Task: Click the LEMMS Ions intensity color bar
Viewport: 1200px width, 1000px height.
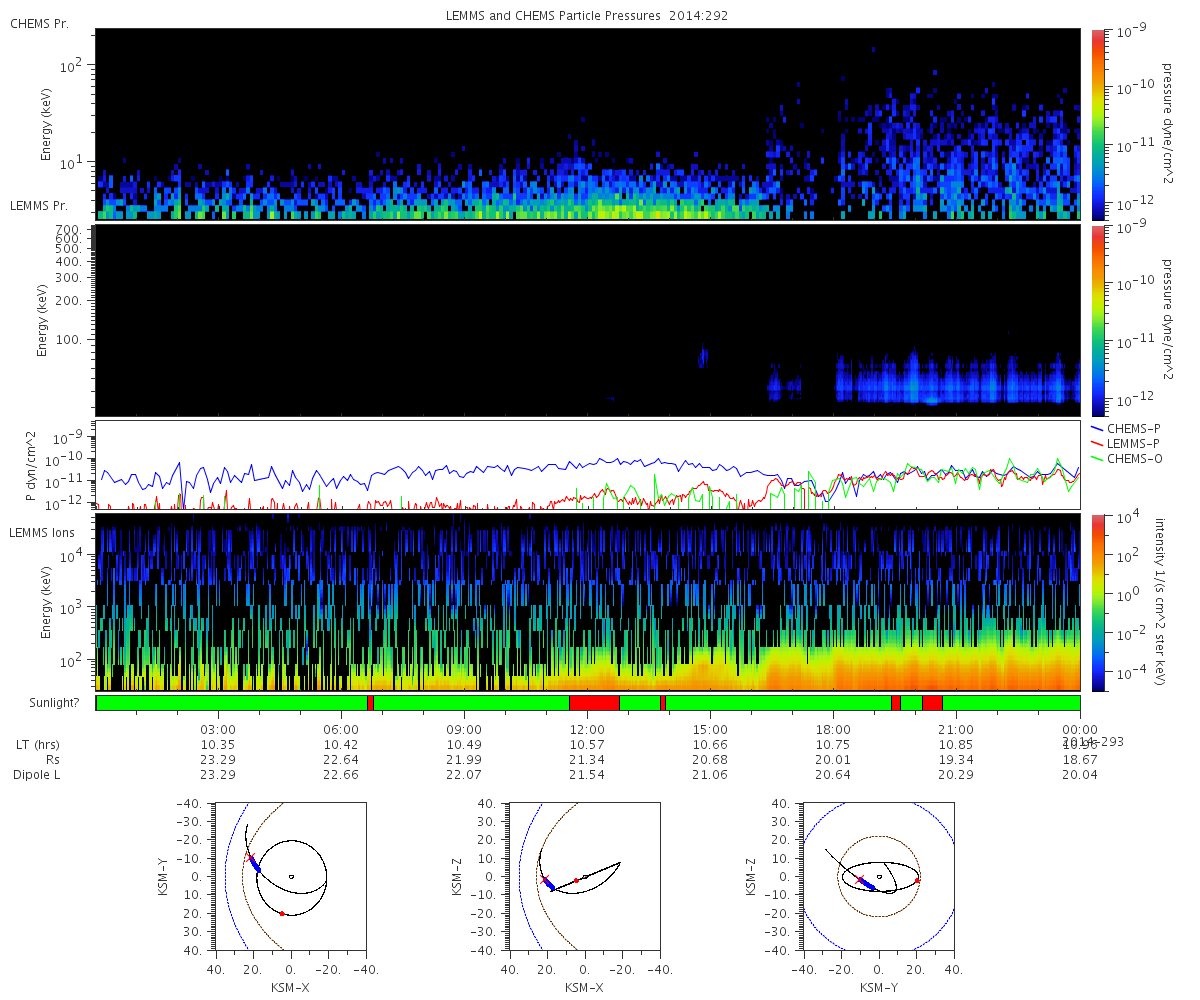Action: (1097, 602)
